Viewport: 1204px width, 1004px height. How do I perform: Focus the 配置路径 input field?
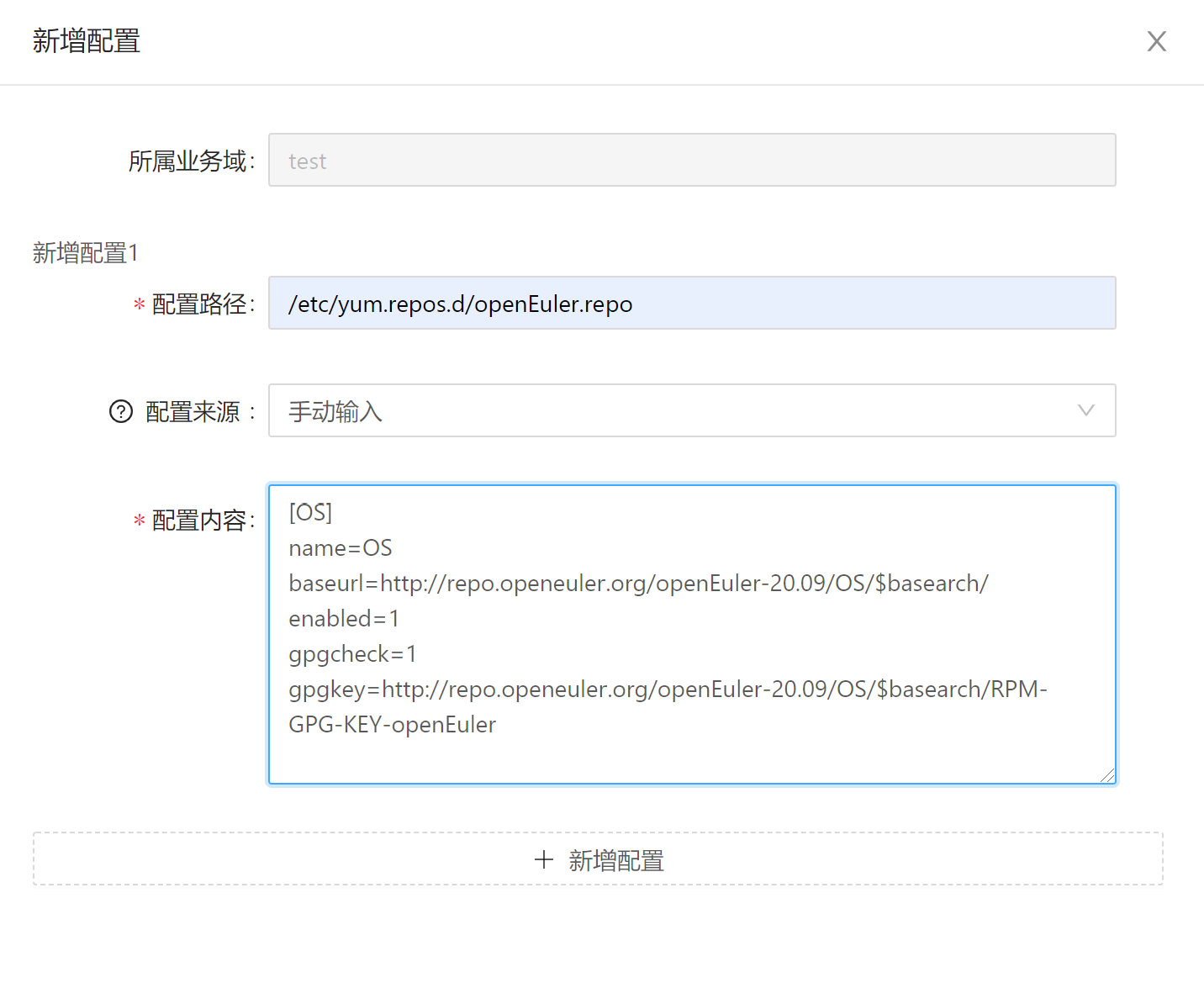(691, 304)
